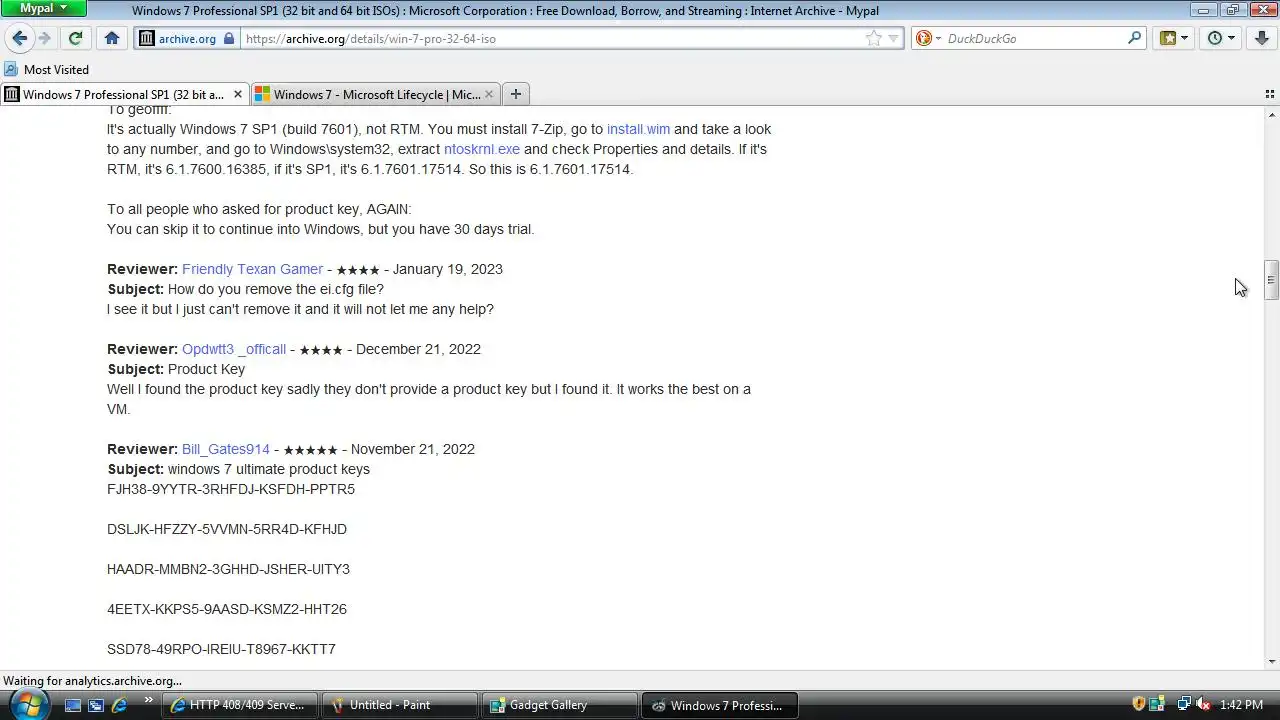The width and height of the screenshot is (1280, 720).
Task: Open a new tab with plus button
Action: point(516,94)
